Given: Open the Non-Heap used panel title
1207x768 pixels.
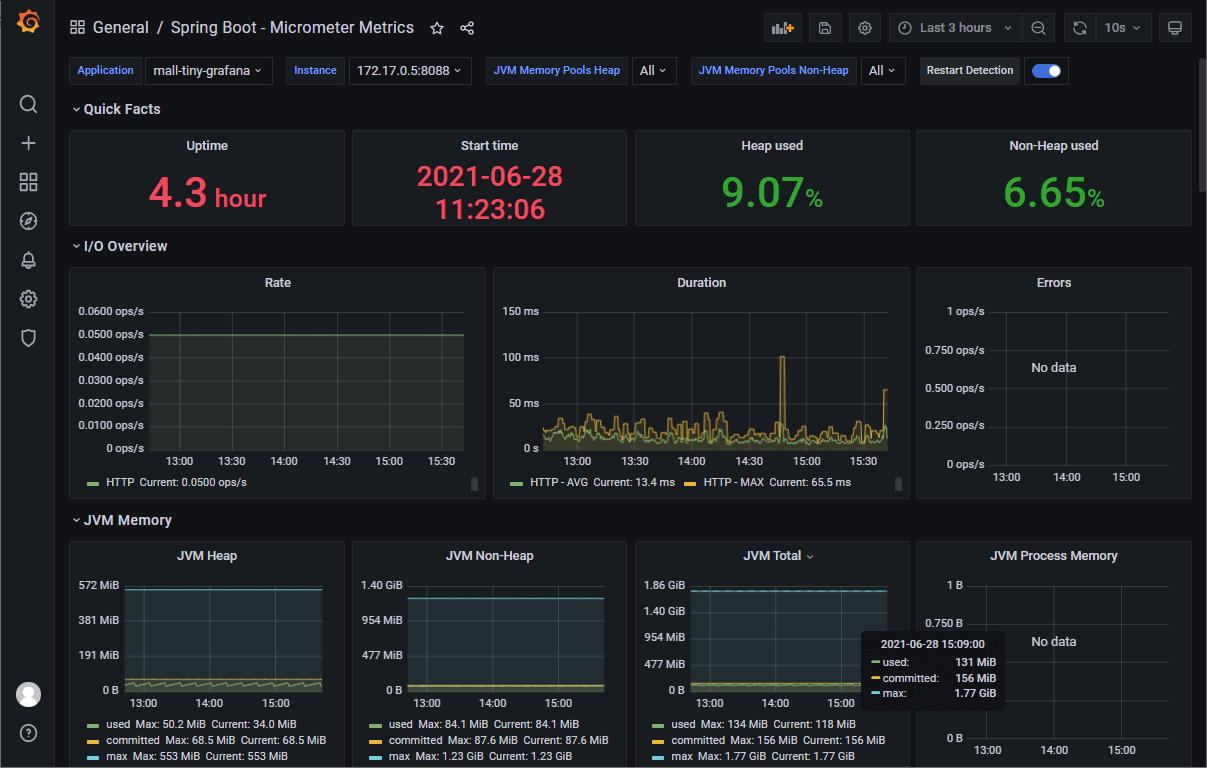Looking at the screenshot, I should click(x=1054, y=146).
